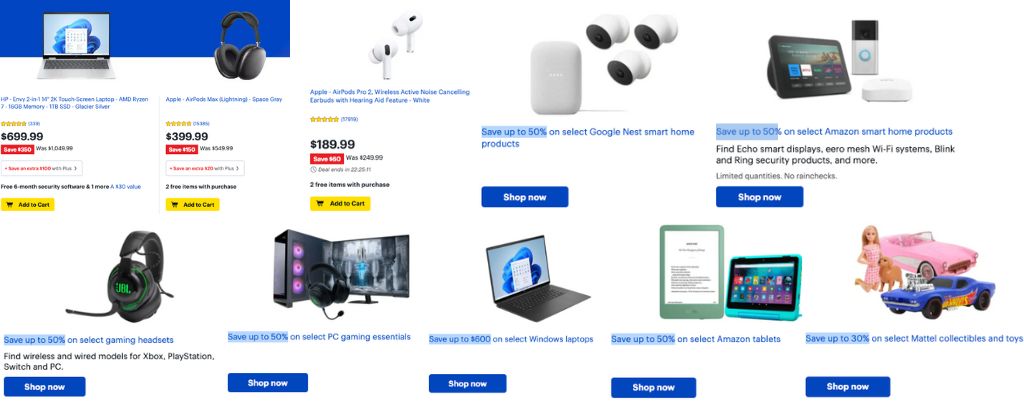The image size is (1024, 414).
Task: Add the AirPods Max to cart
Action: 193,204
